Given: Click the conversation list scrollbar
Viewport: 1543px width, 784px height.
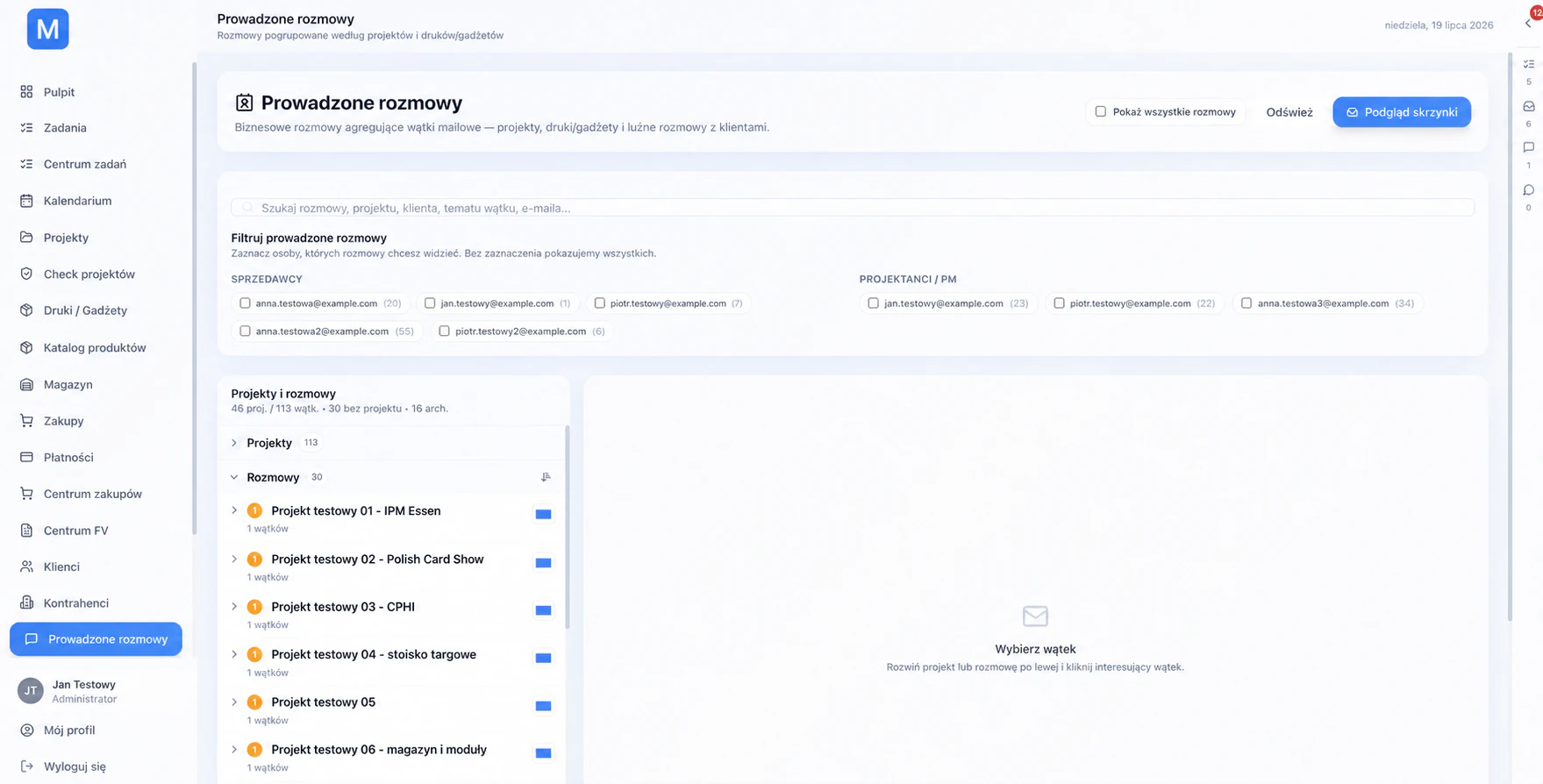Looking at the screenshot, I should coord(568,526).
